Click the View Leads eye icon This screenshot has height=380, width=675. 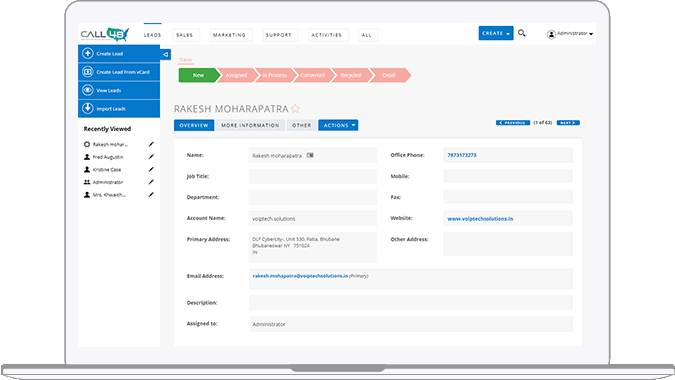[87, 90]
